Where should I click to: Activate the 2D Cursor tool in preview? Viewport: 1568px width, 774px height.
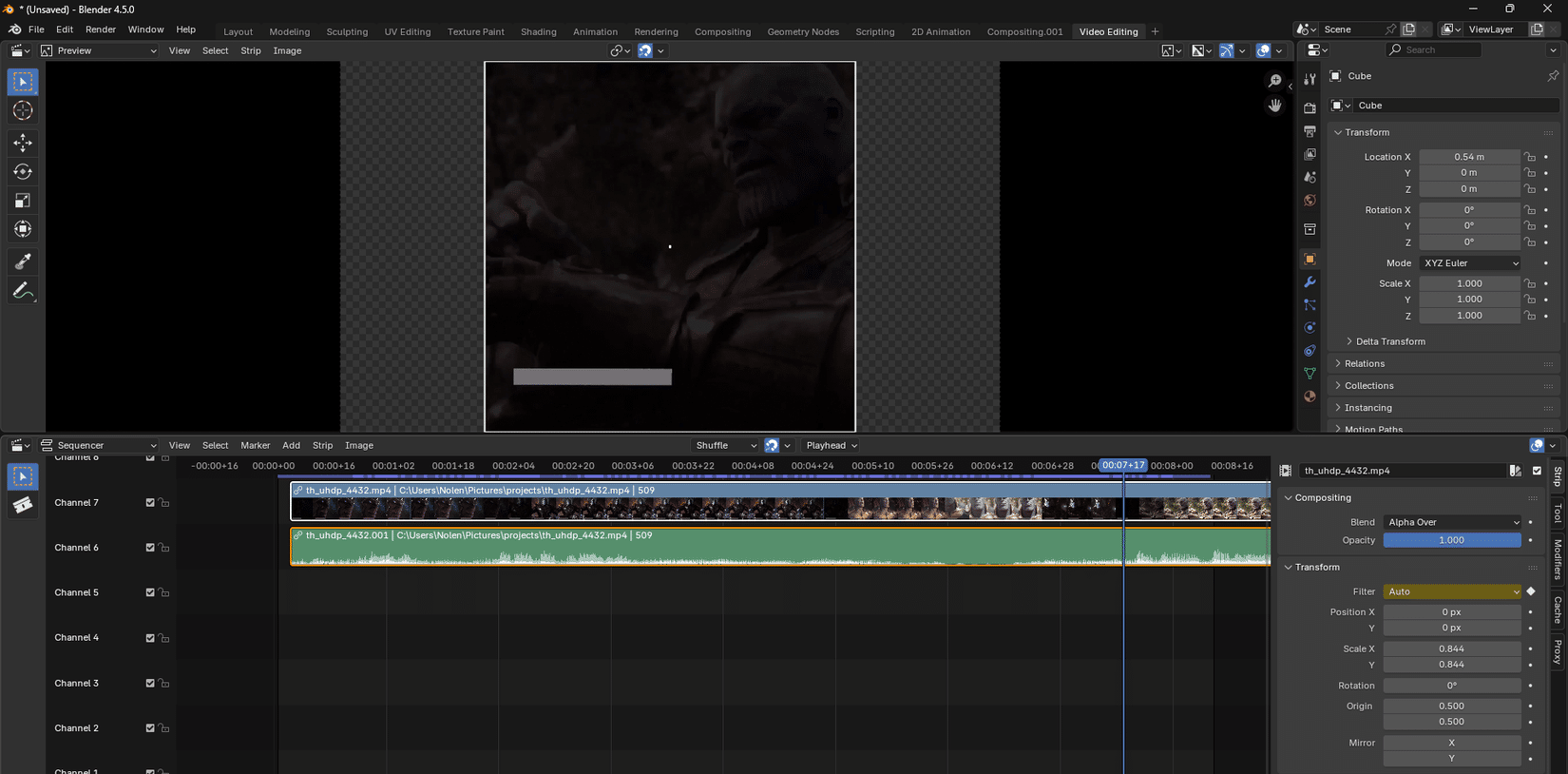(x=23, y=111)
